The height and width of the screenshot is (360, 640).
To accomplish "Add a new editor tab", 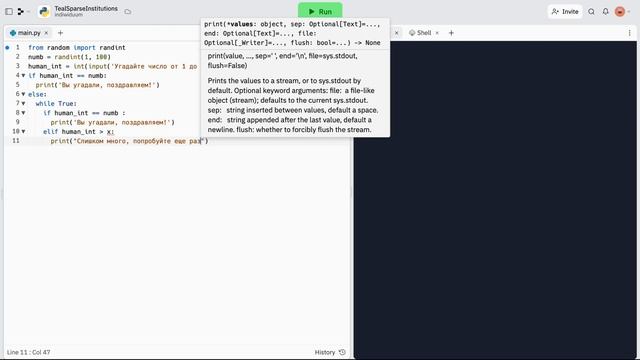I will [60, 33].
